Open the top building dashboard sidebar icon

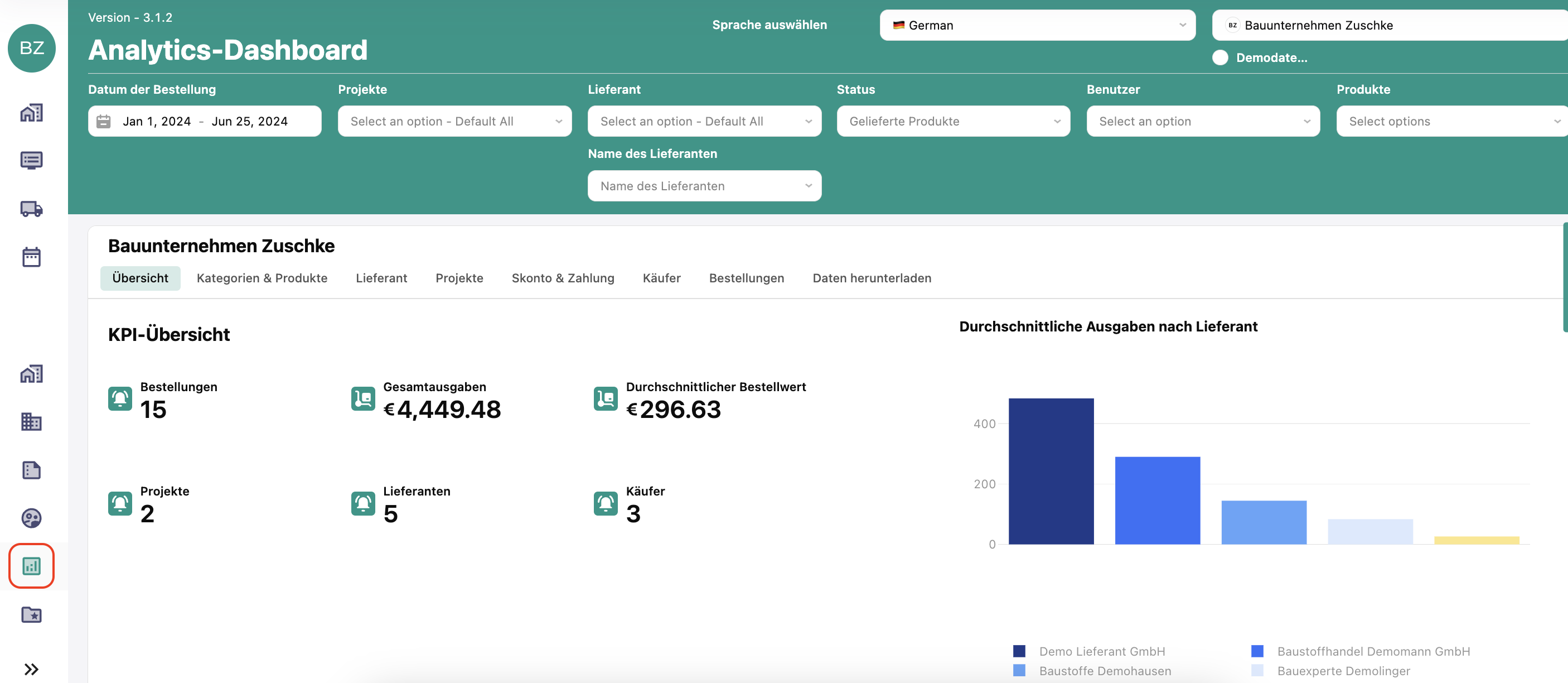click(x=32, y=113)
